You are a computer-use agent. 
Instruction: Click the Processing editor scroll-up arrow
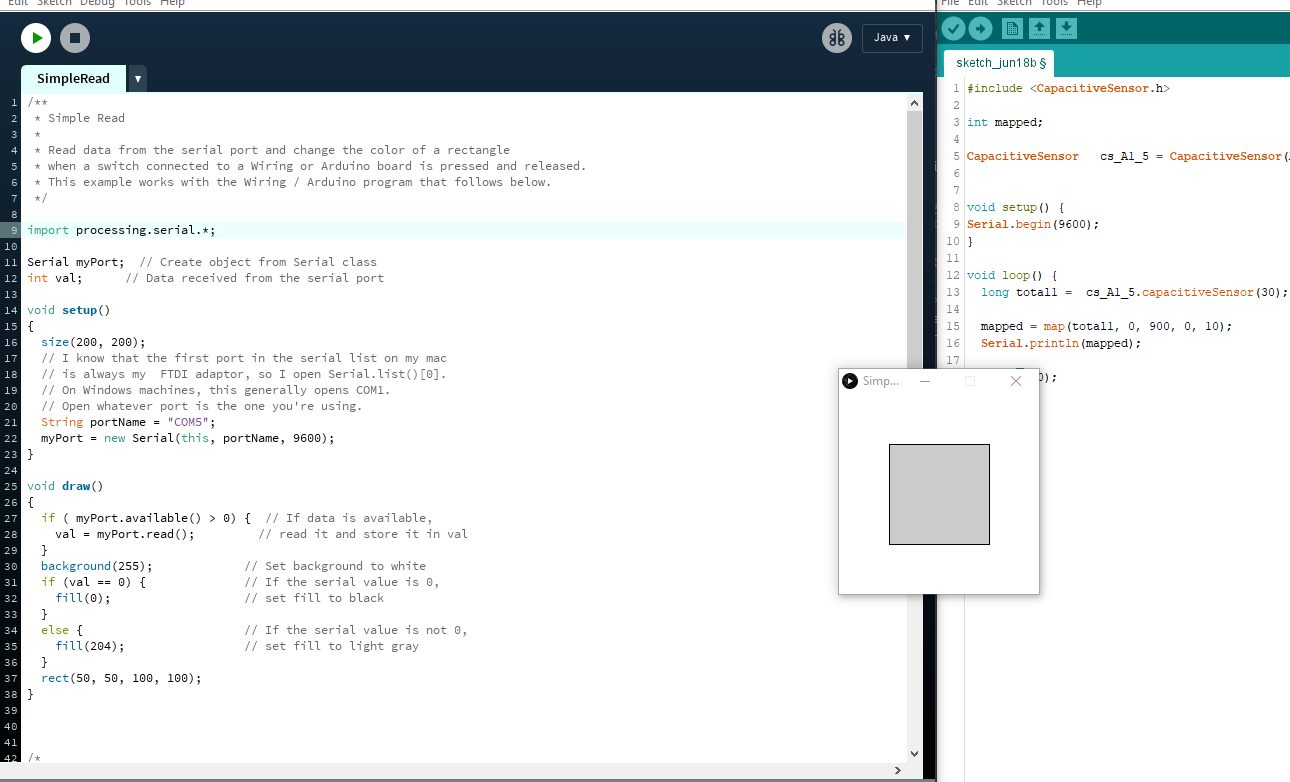[914, 102]
